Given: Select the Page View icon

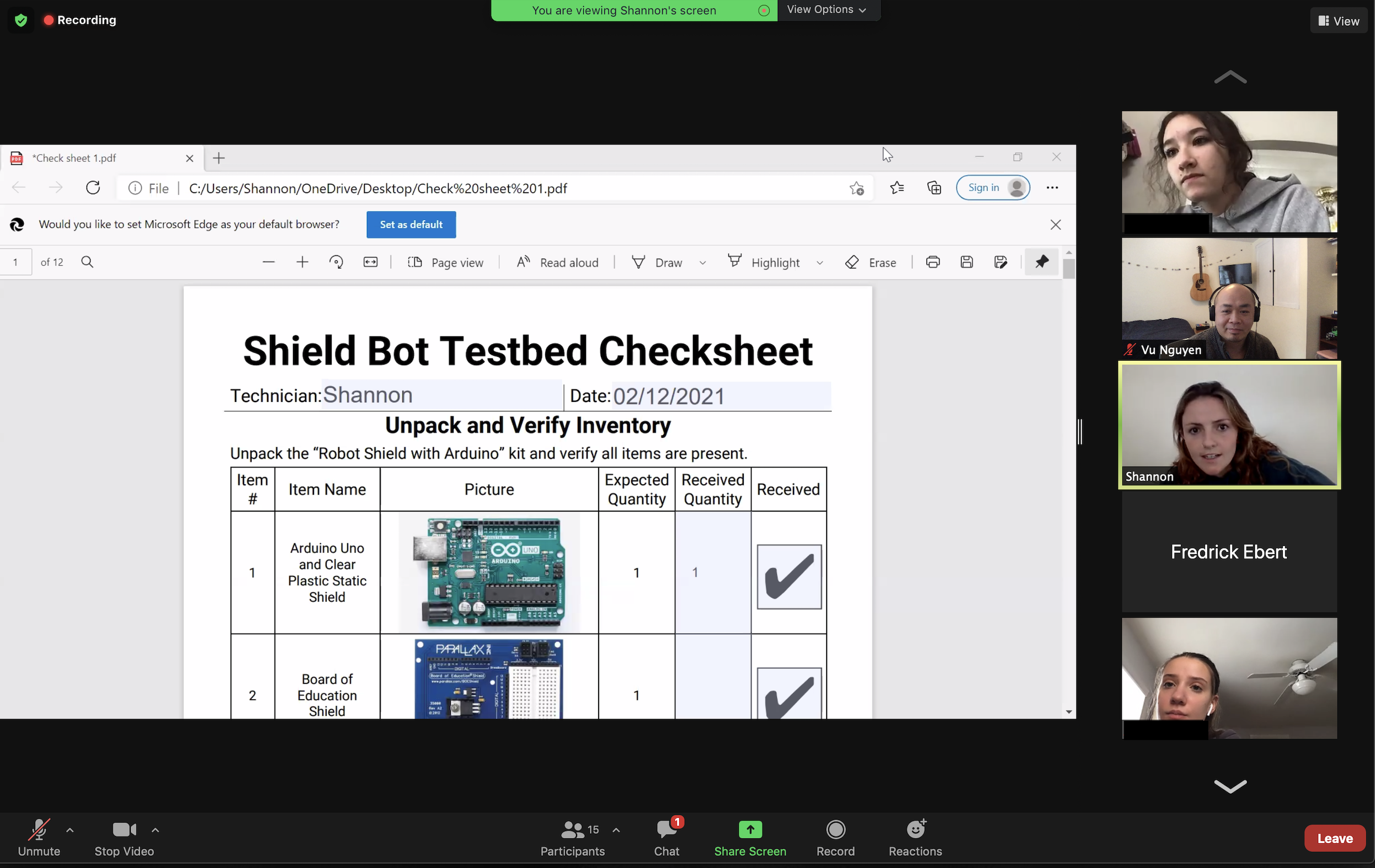Looking at the screenshot, I should [415, 262].
